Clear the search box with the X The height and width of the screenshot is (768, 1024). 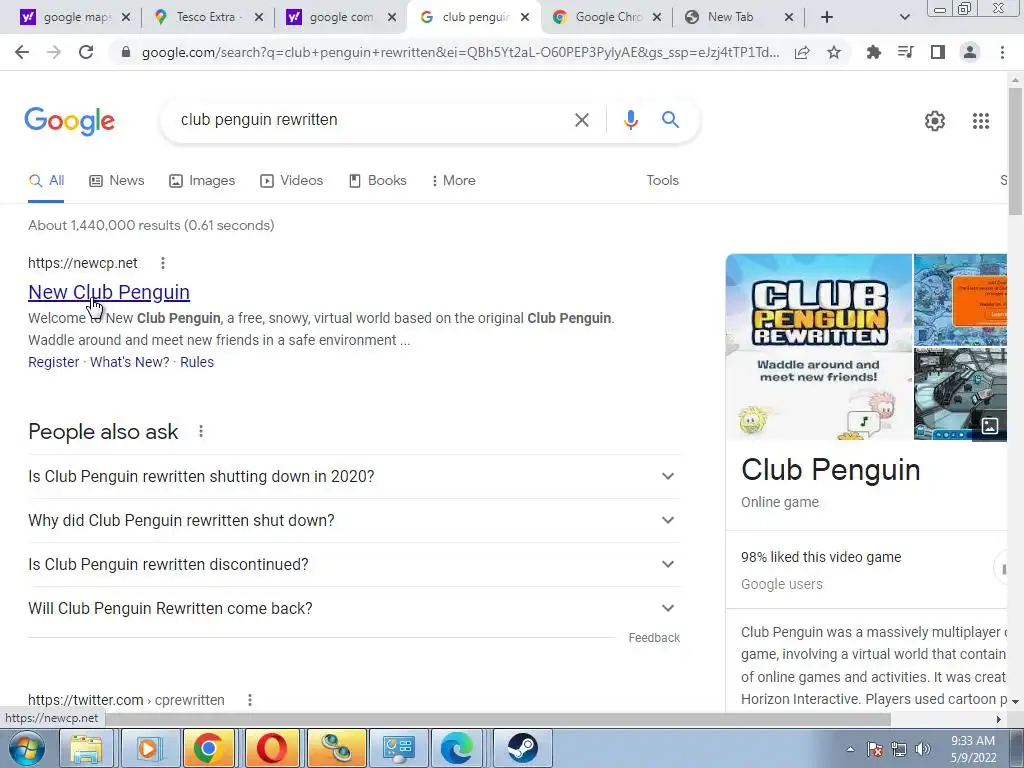click(x=581, y=120)
